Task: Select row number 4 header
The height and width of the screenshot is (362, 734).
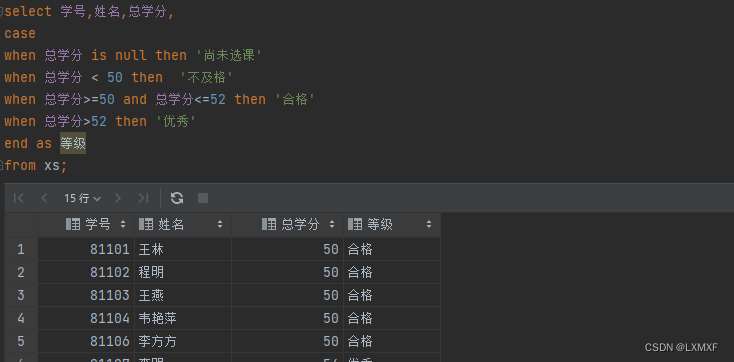Action: (21, 318)
